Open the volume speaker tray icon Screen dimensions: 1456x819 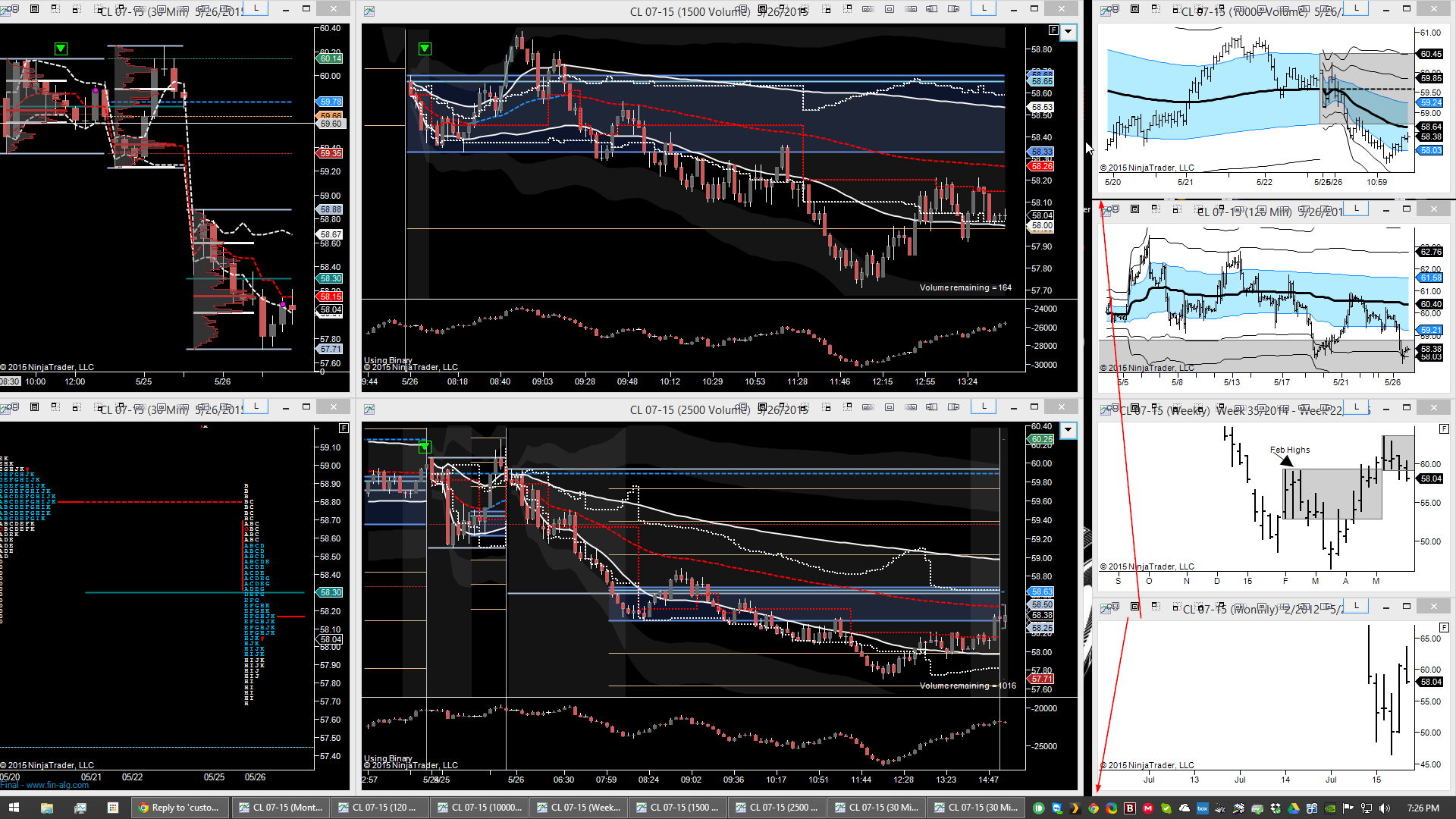[1385, 808]
